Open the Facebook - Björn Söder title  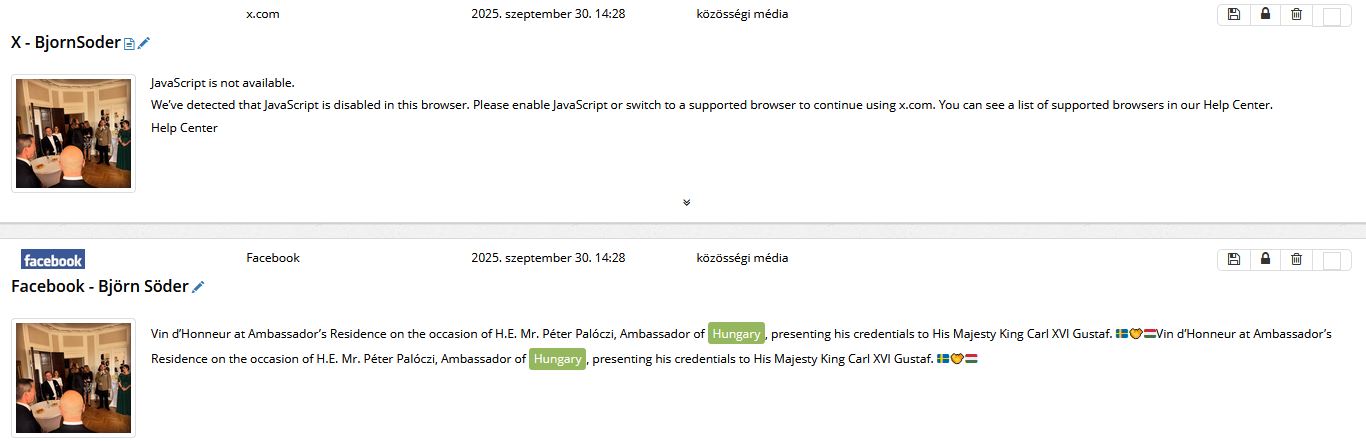coord(99,286)
